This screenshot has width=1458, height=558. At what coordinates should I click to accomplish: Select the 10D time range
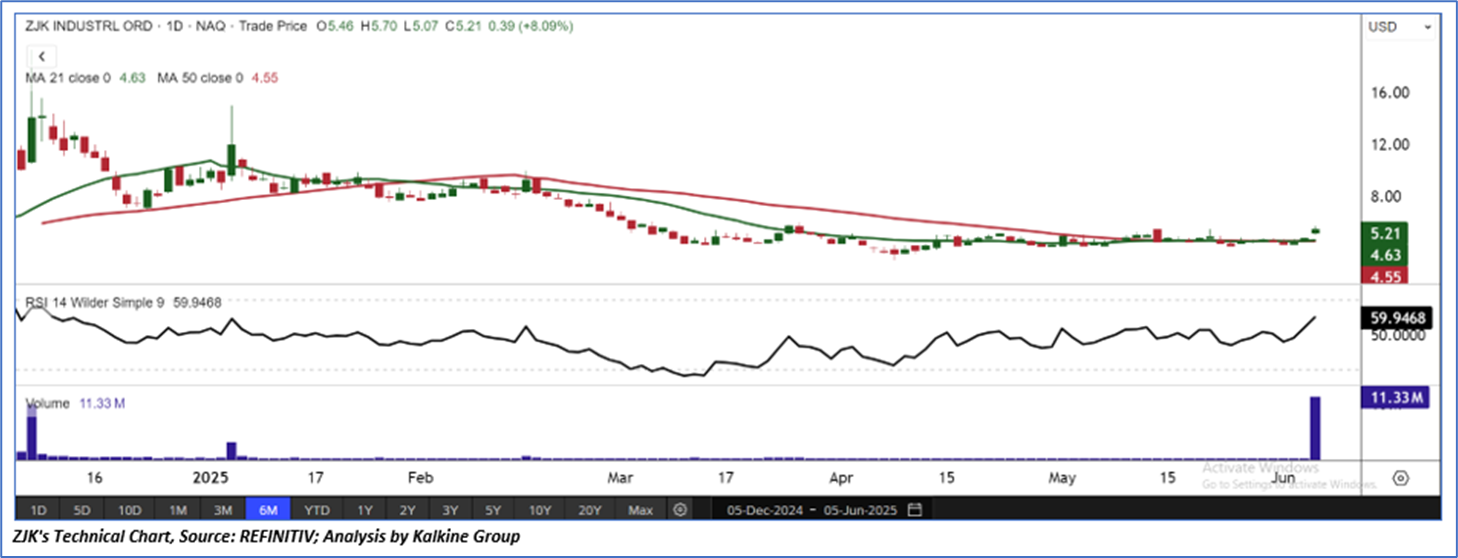pyautogui.click(x=129, y=510)
